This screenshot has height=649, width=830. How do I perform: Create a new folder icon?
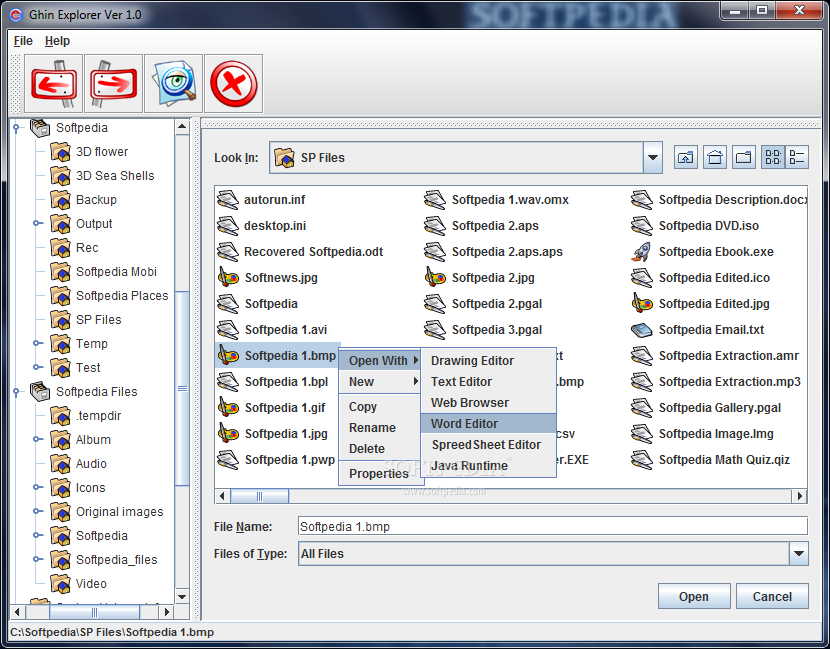744,157
